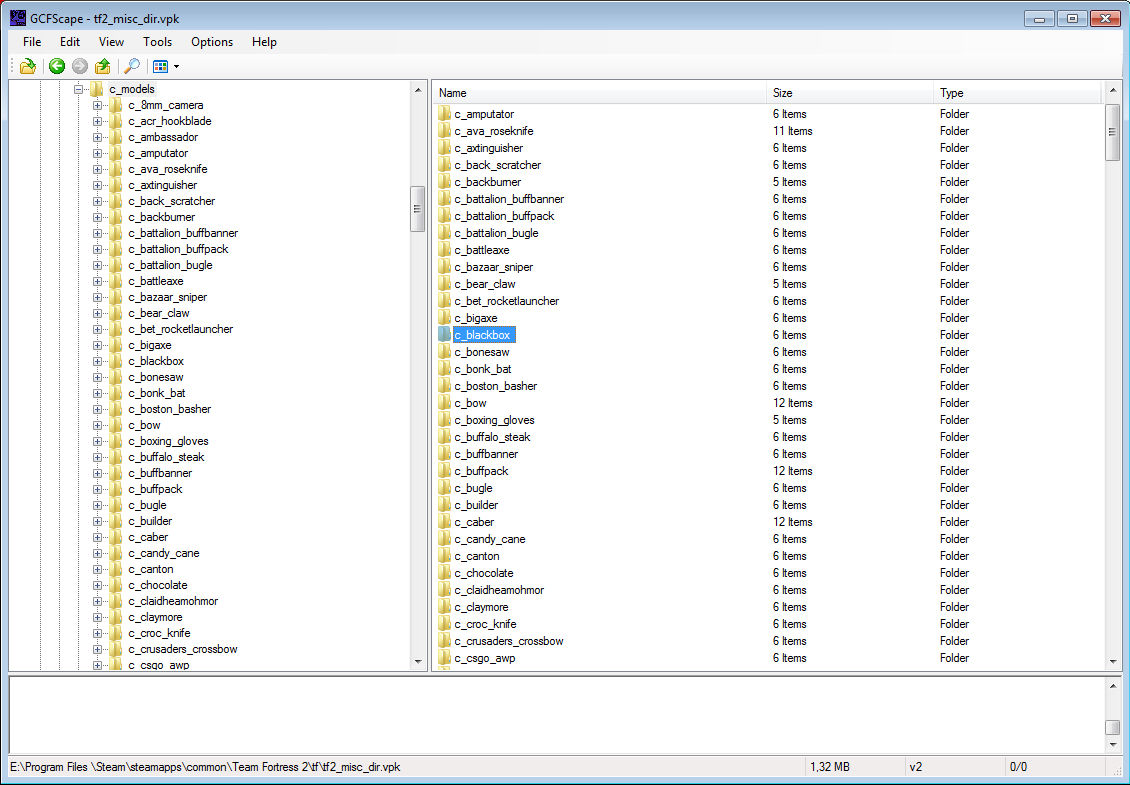The image size is (1130, 785).
Task: Click c_models folder icon in tree
Action: click(x=97, y=89)
